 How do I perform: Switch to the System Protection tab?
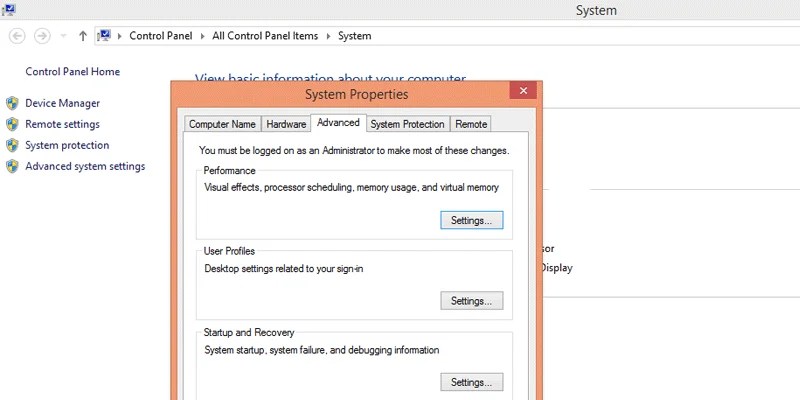tap(407, 124)
